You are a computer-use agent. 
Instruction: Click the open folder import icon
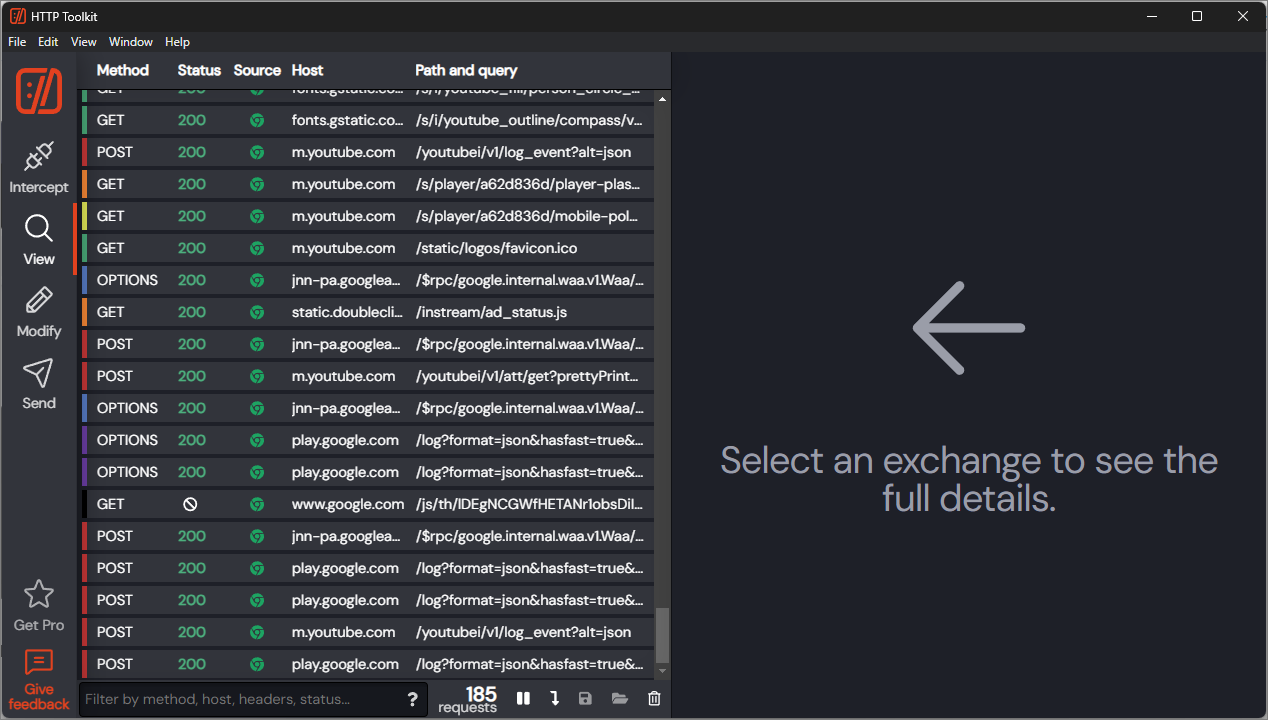(620, 699)
